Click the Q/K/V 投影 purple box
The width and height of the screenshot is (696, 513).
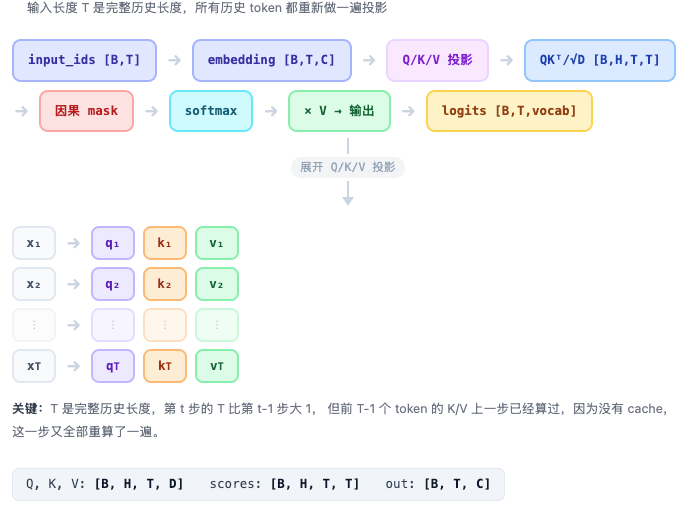click(437, 60)
